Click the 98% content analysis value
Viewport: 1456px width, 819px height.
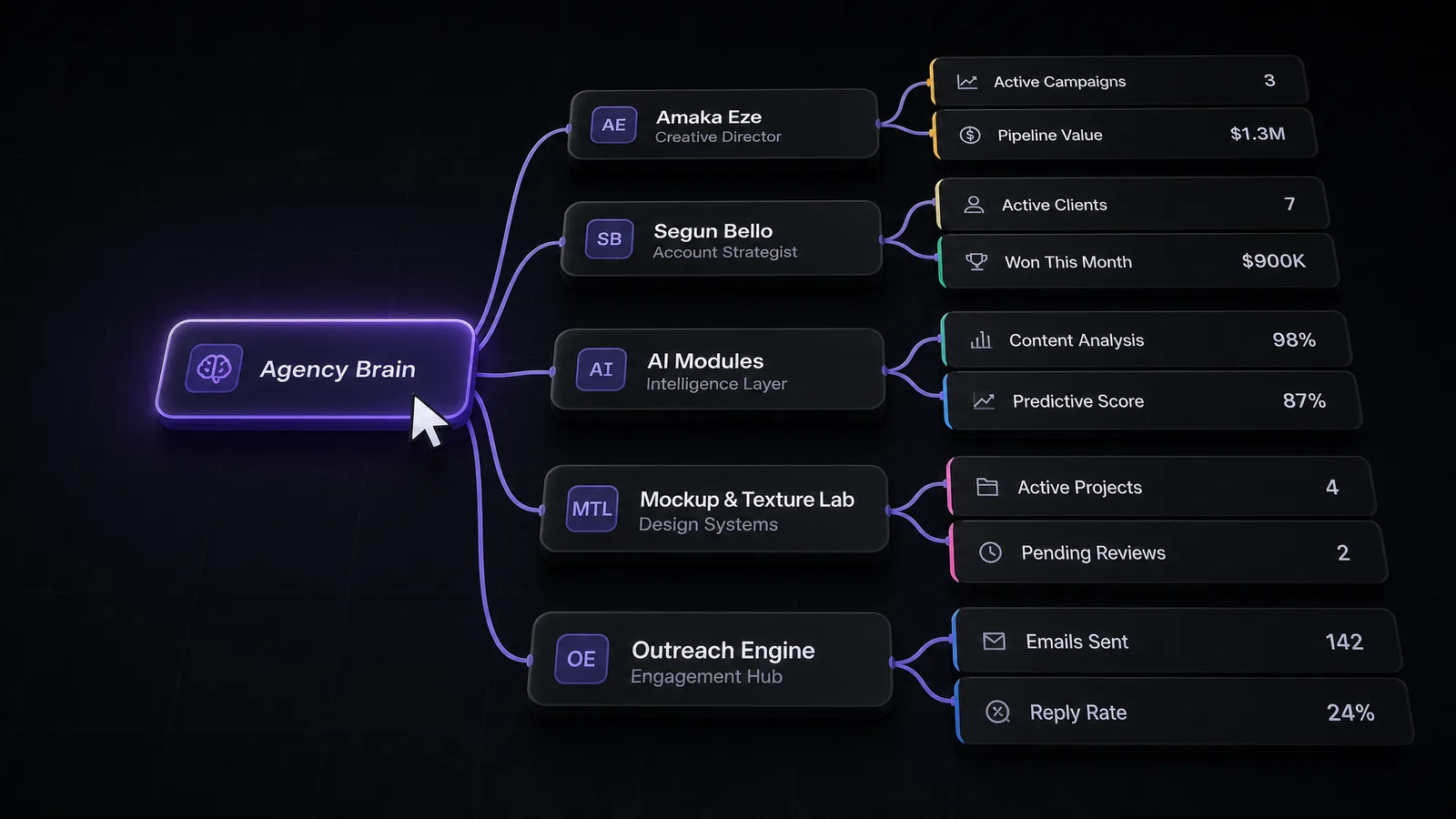click(1294, 339)
